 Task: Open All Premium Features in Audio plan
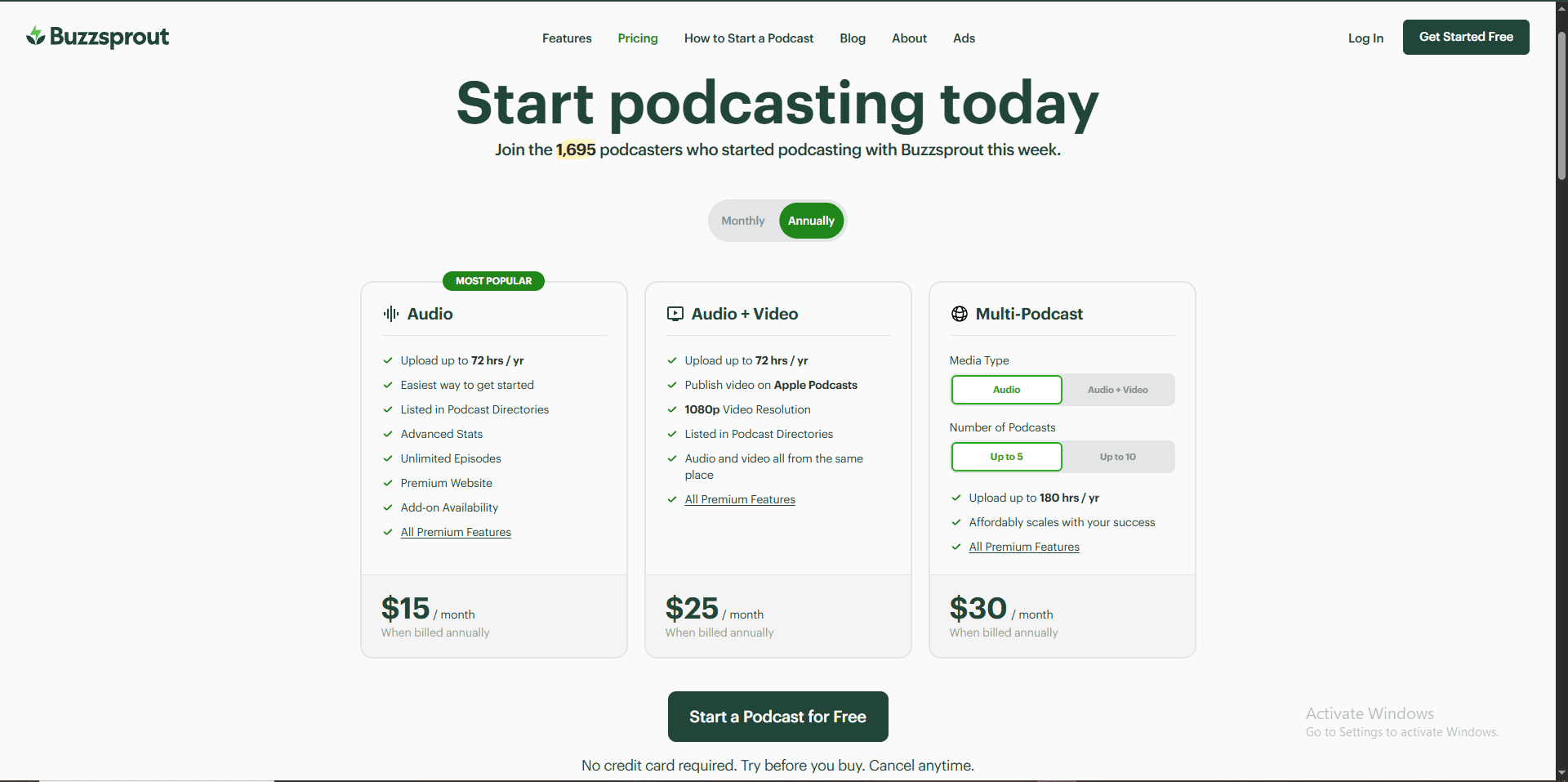pyautogui.click(x=456, y=532)
